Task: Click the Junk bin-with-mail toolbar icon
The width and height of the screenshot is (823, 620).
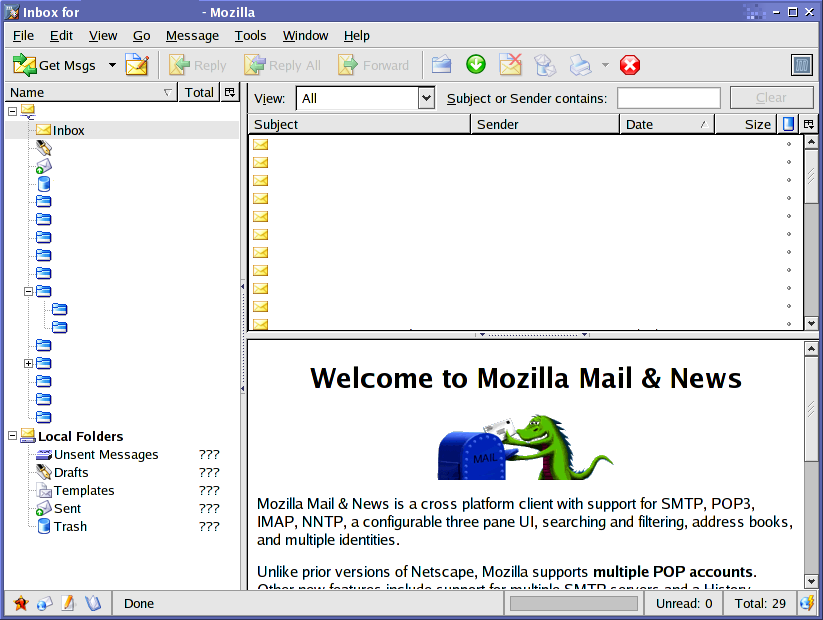Action: coord(545,66)
